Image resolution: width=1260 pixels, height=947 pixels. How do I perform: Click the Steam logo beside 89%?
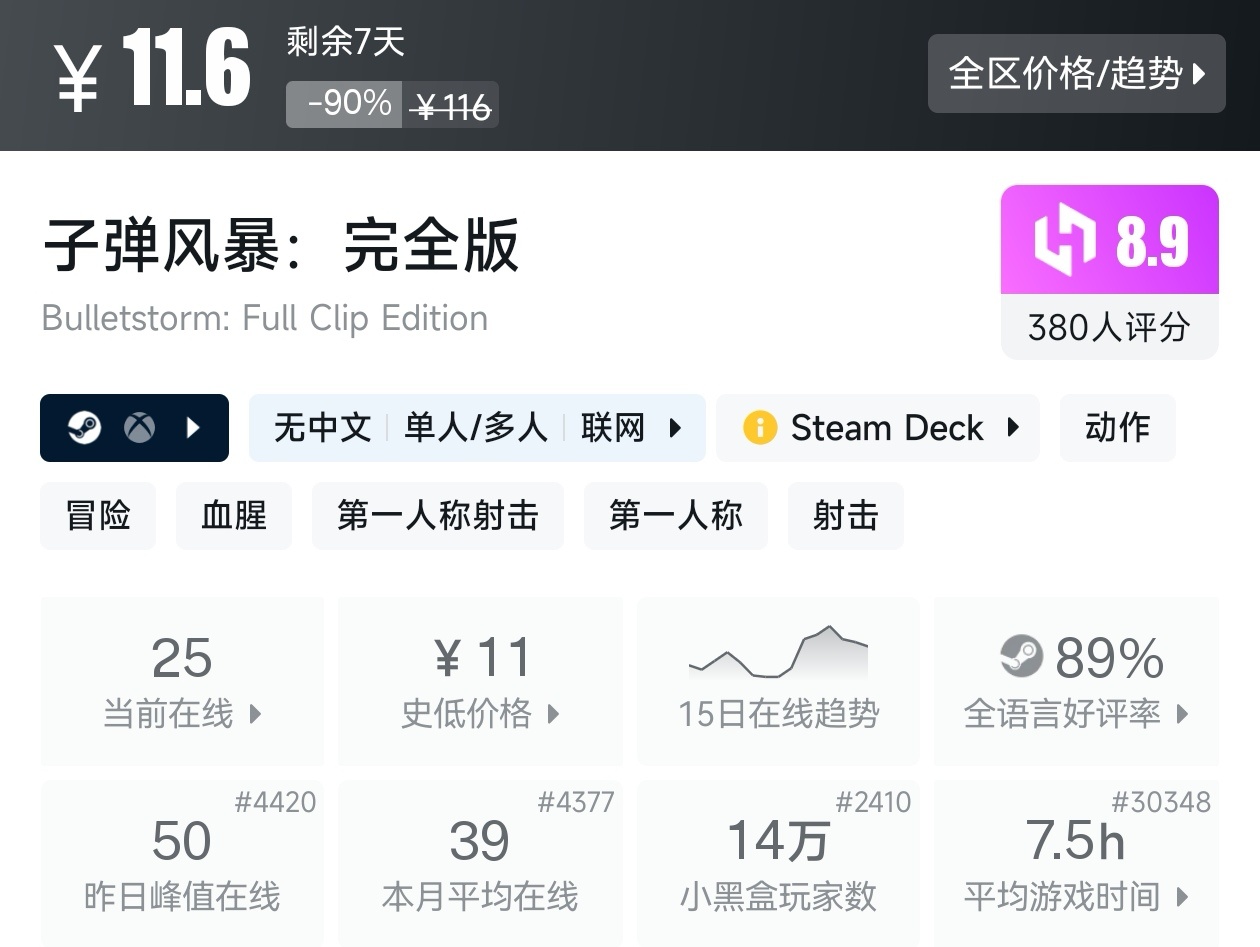tap(1021, 657)
